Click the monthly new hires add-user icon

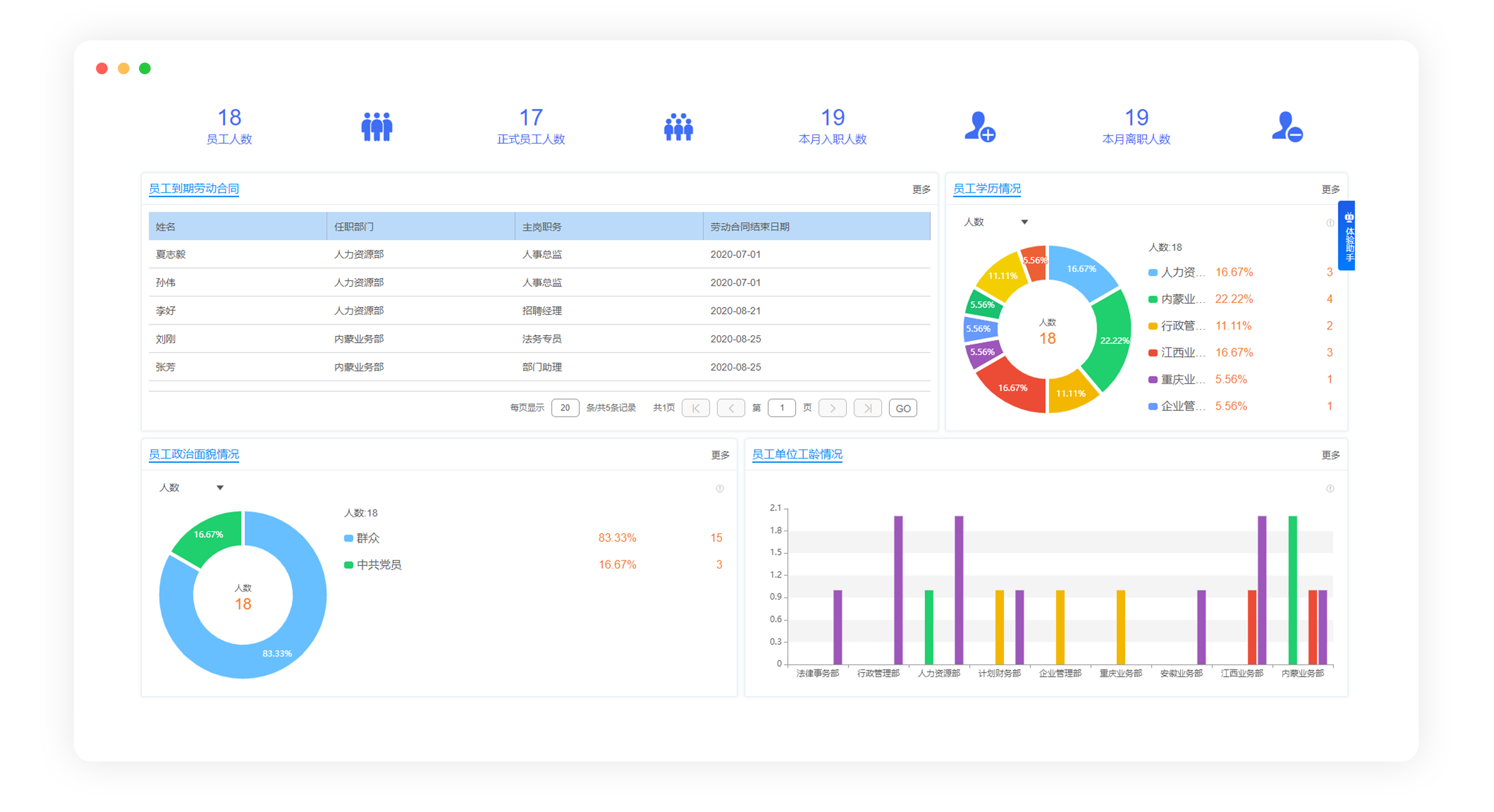point(979,127)
